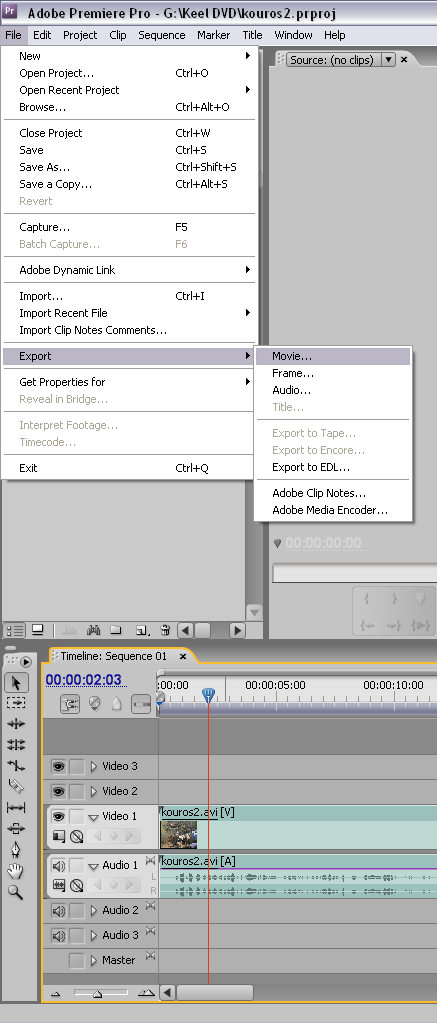Click the blue playhead marker on ruler

point(209,695)
